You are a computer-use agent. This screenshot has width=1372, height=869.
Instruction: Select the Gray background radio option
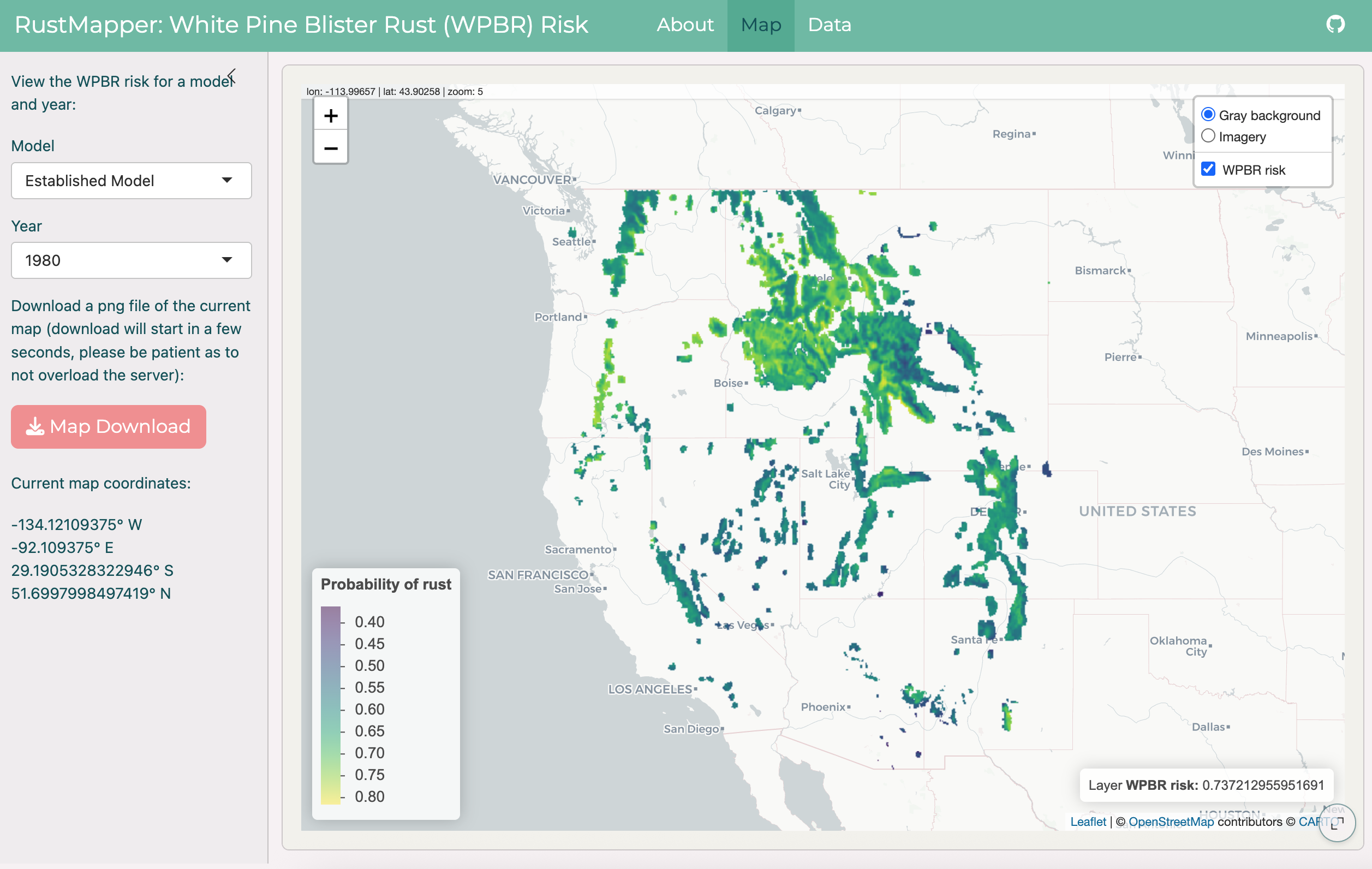[x=1208, y=115]
